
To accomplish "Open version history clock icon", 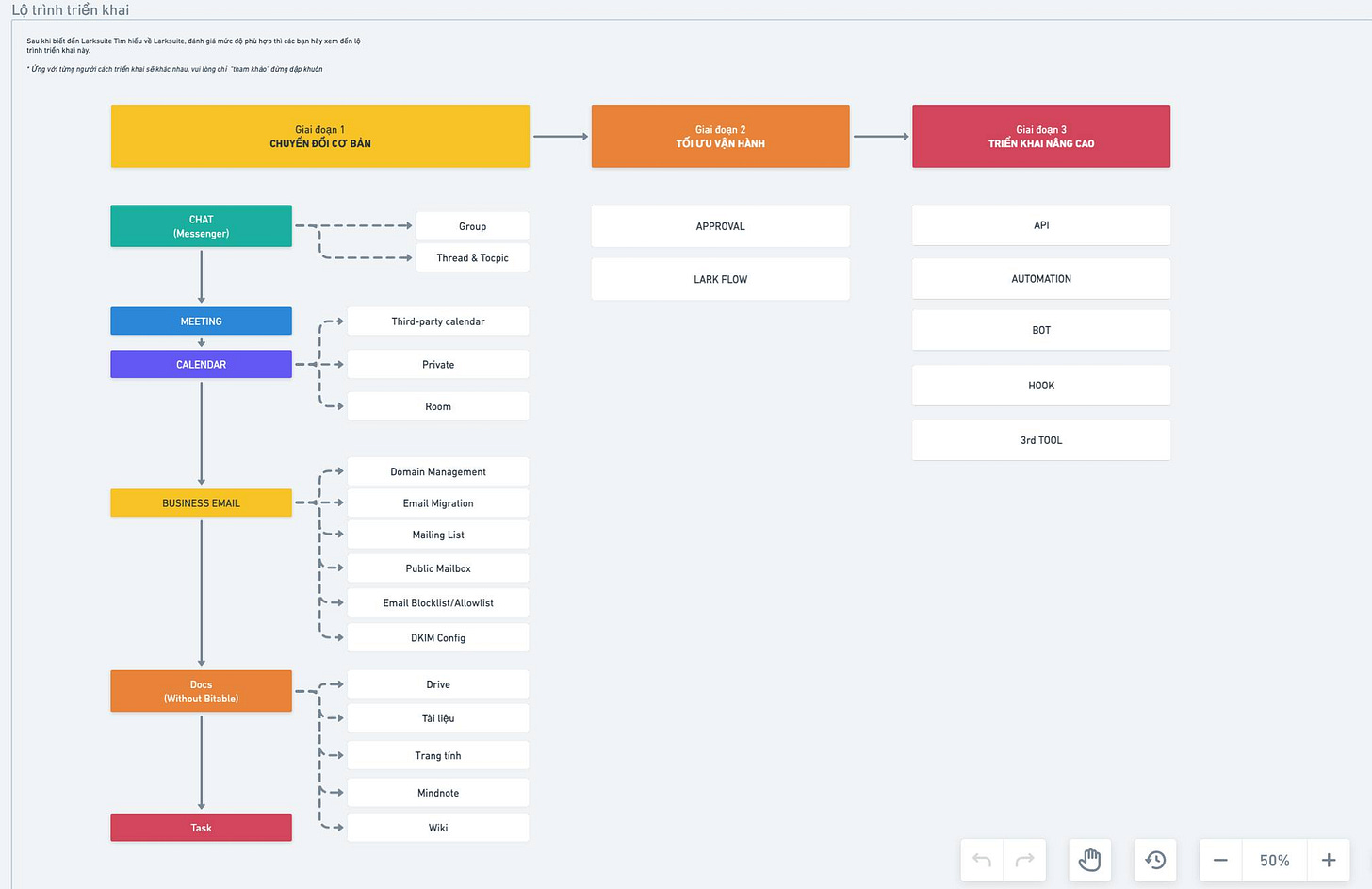I will pos(1155,860).
